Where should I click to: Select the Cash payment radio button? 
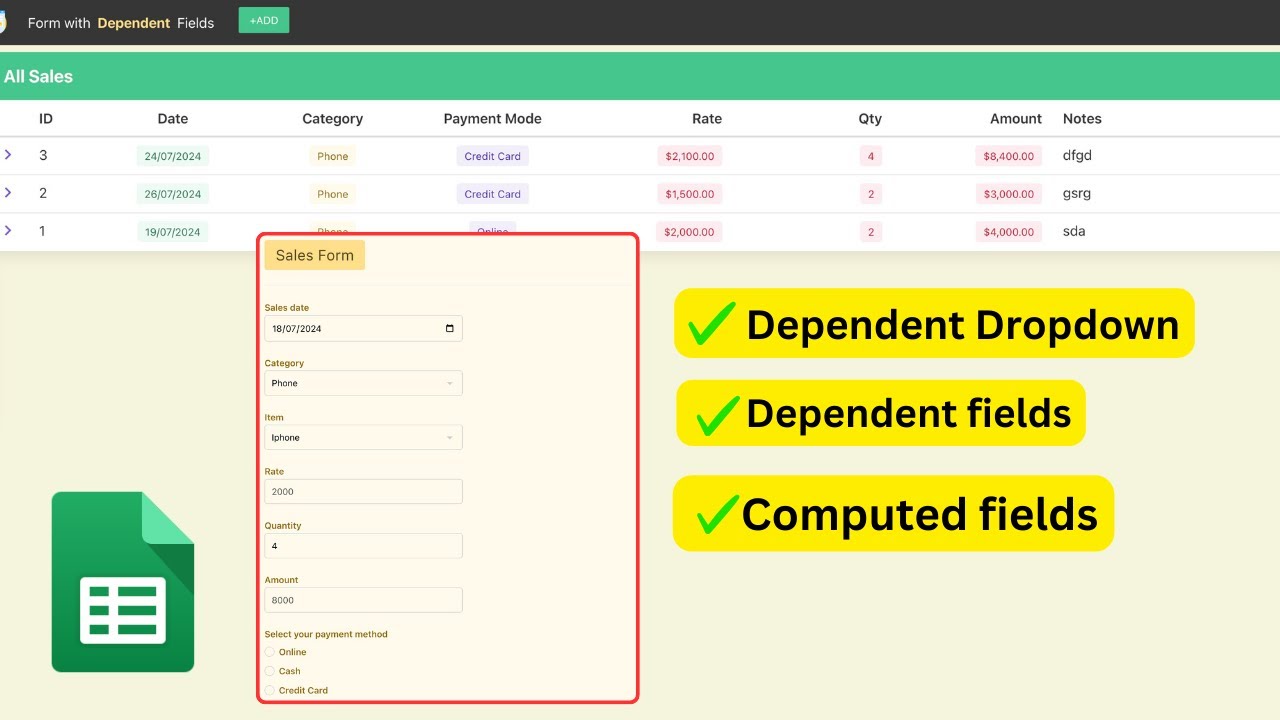[x=270, y=671]
